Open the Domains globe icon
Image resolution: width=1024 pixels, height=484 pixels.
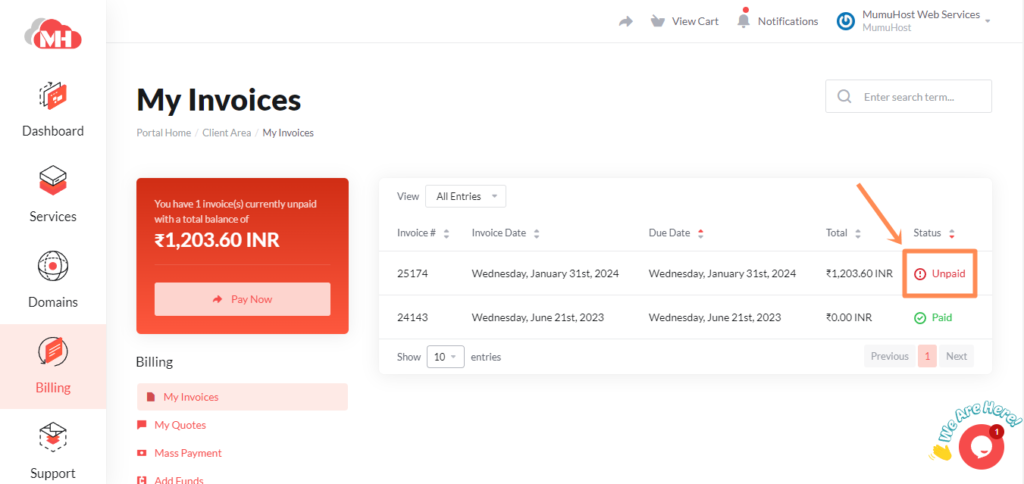coord(53,267)
